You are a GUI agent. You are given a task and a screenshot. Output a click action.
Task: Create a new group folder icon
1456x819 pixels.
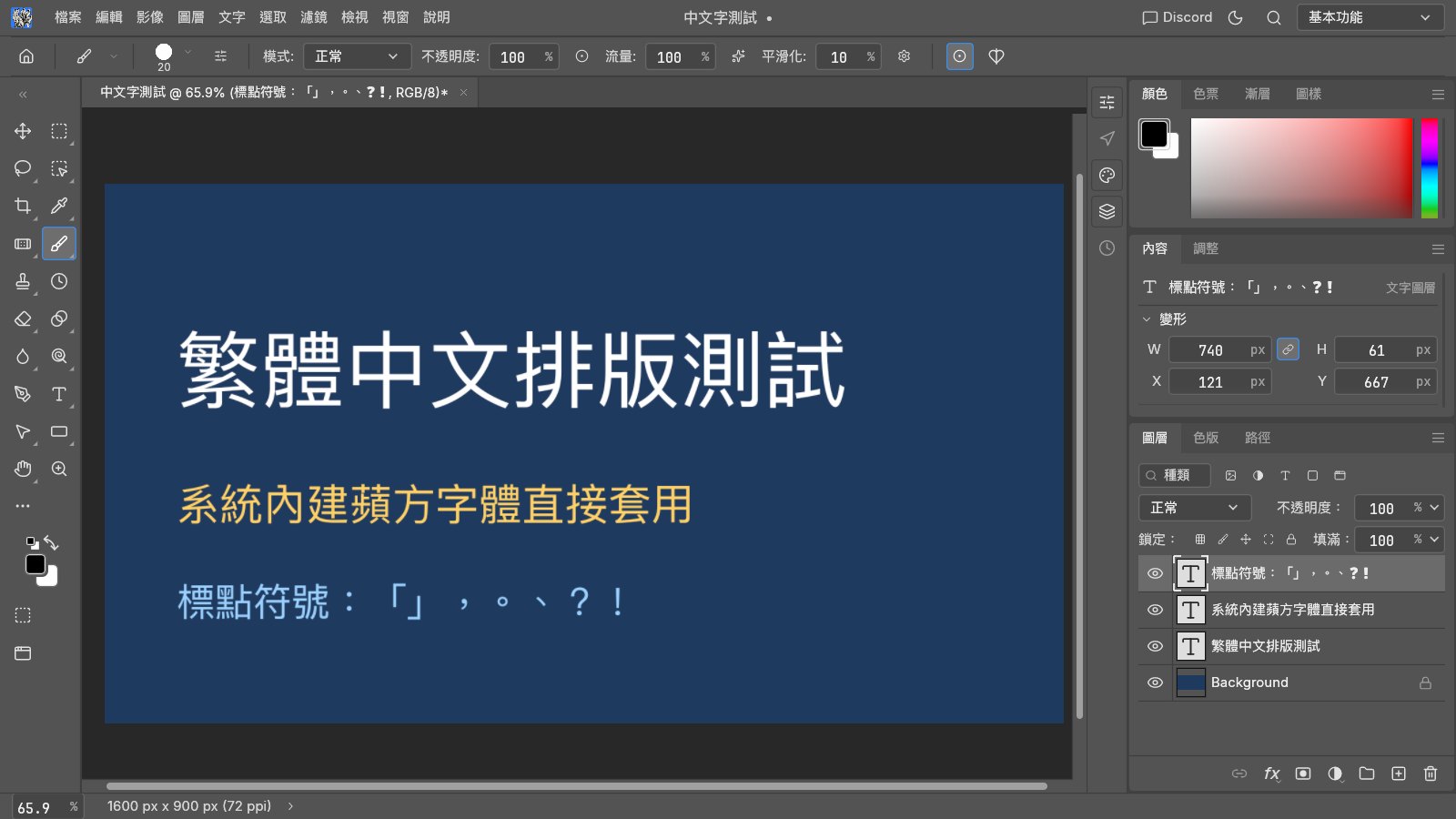(x=1367, y=773)
